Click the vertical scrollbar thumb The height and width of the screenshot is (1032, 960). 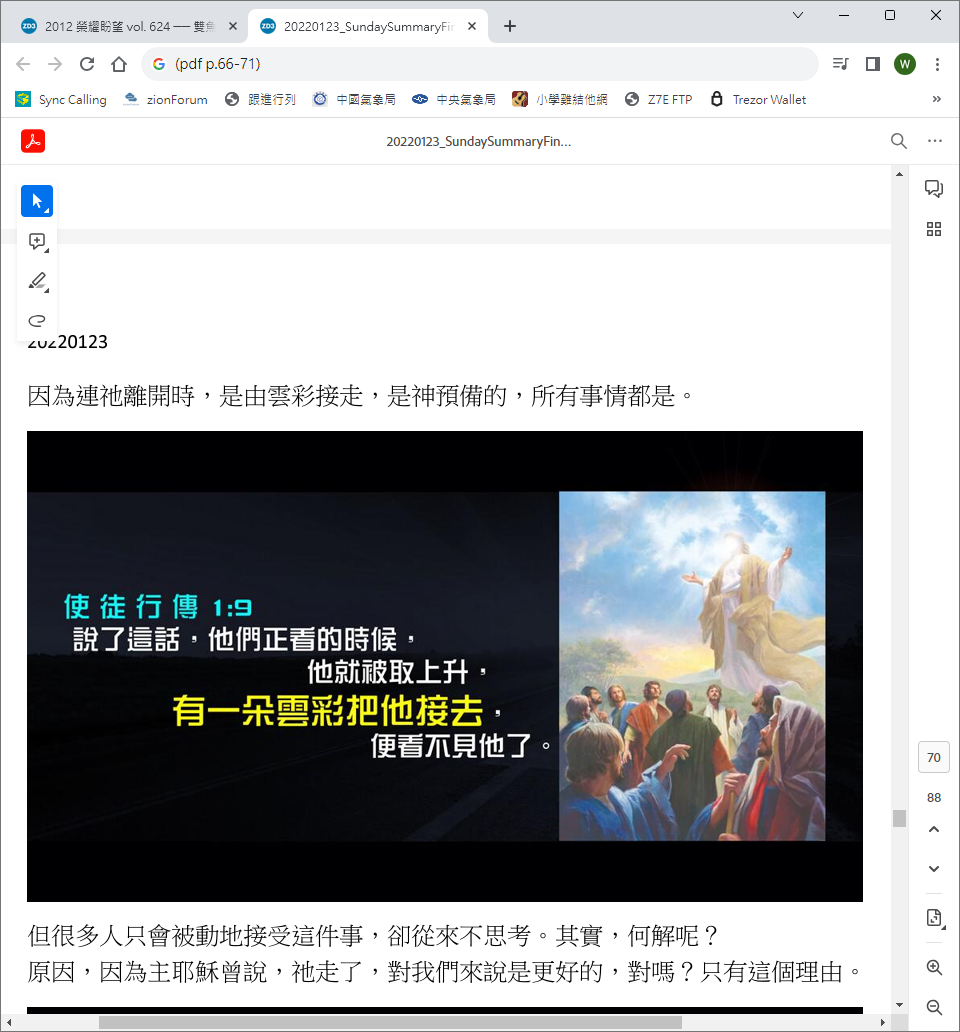pyautogui.click(x=899, y=818)
